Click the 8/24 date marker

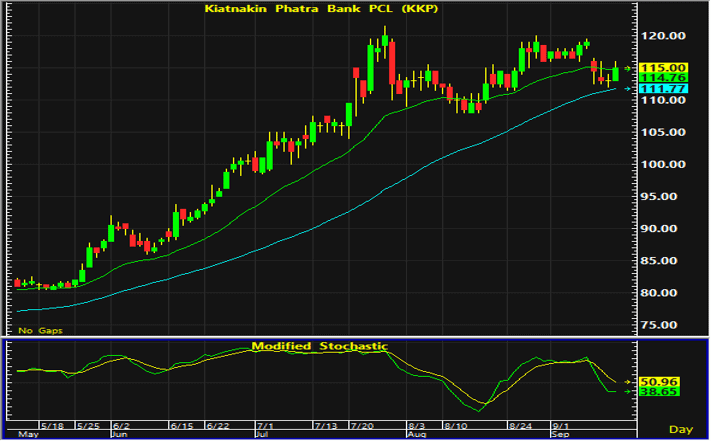521,426
